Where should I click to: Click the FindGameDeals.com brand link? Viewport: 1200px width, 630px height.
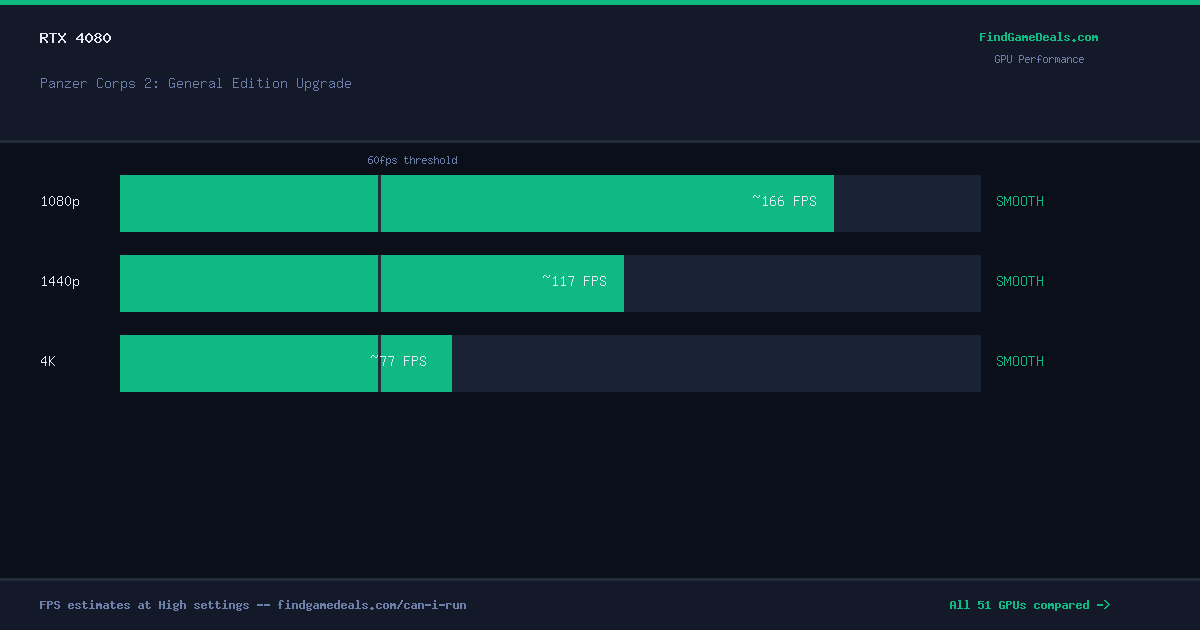(x=1038, y=37)
